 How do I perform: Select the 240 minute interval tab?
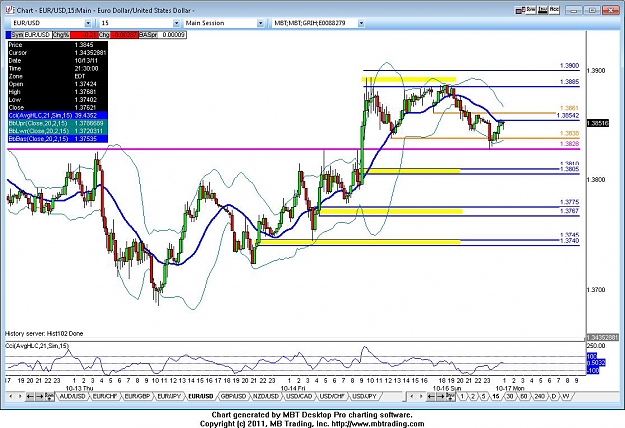539,397
